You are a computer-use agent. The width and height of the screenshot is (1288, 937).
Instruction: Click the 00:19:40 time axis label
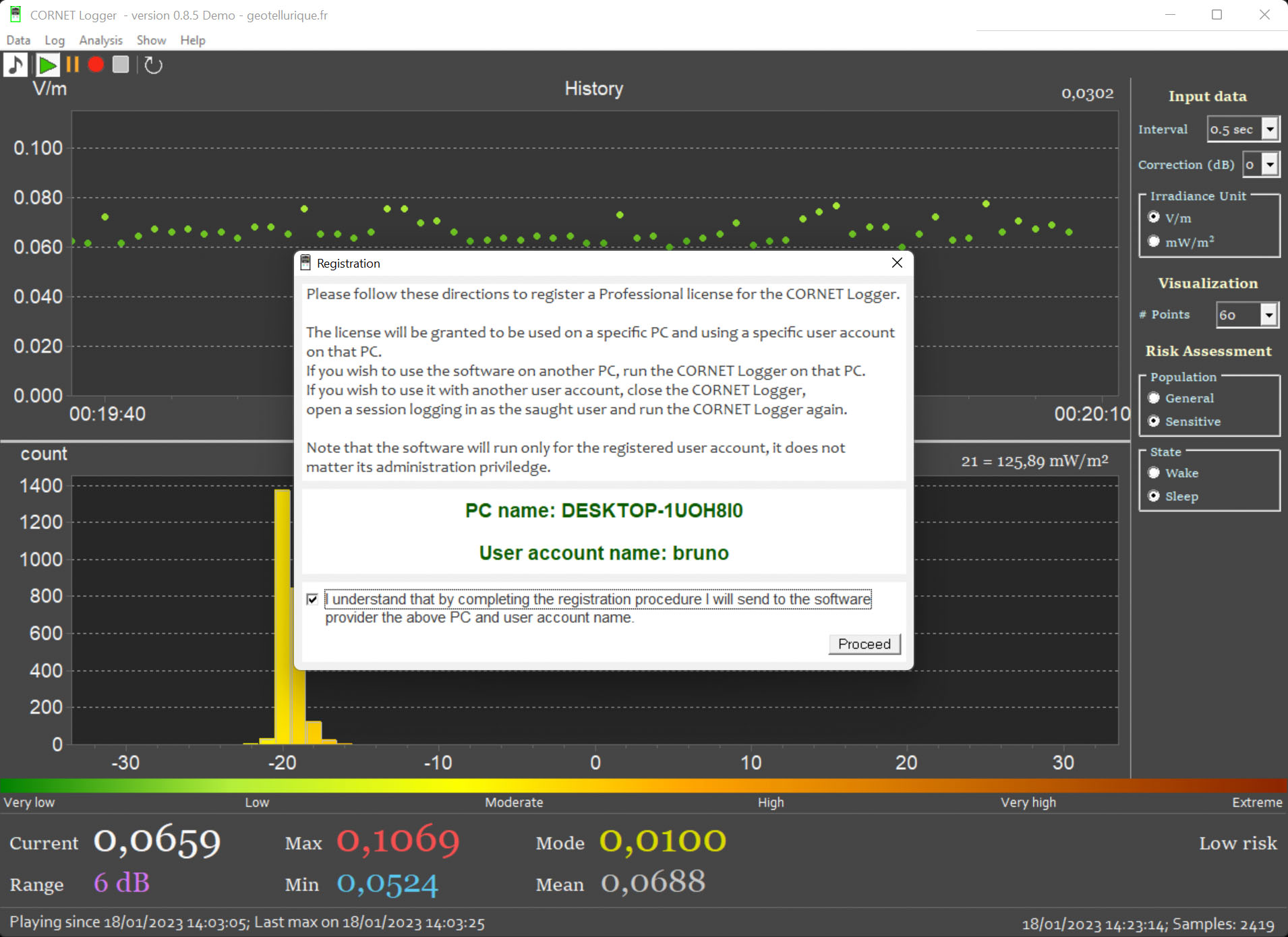click(x=107, y=414)
